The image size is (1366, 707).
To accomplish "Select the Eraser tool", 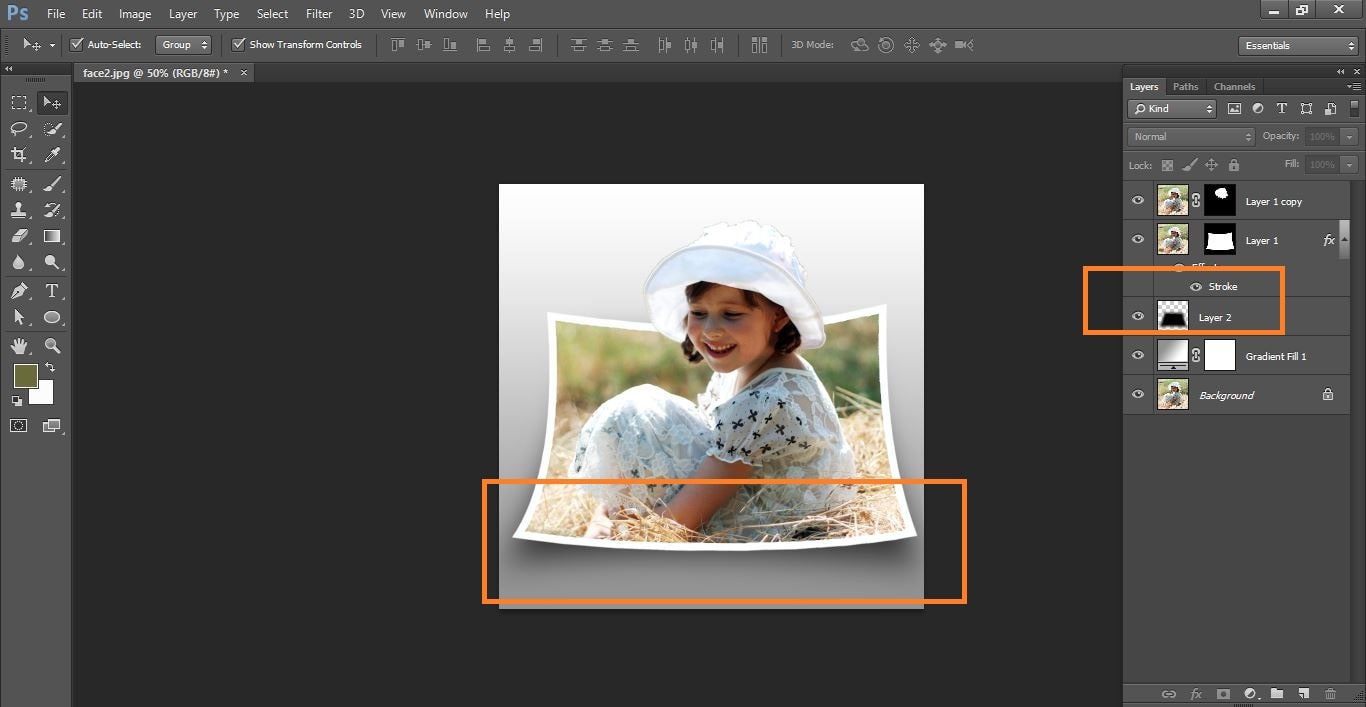I will tap(19, 237).
